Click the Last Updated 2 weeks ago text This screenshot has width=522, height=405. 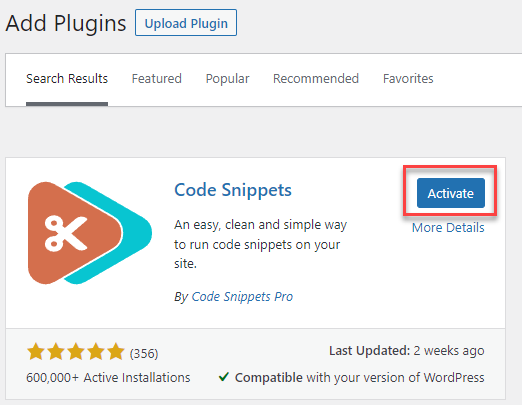pos(407,351)
